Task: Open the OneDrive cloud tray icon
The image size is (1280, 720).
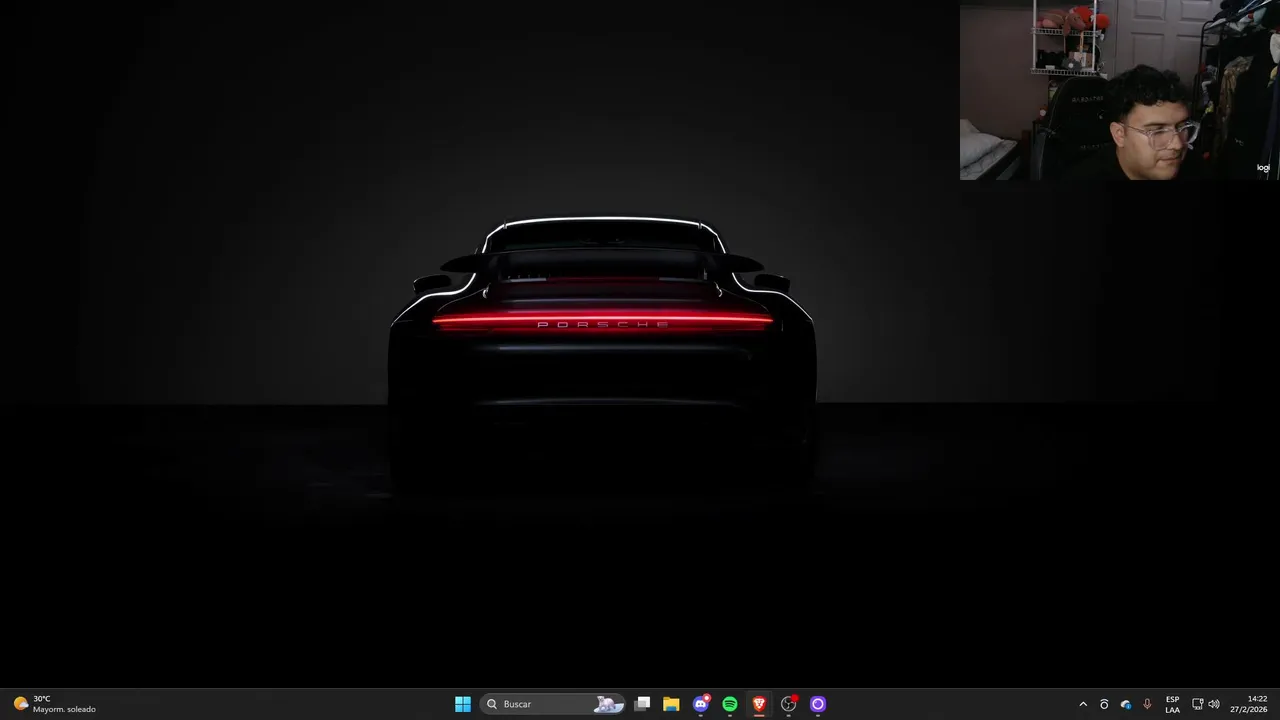Action: (1126, 704)
